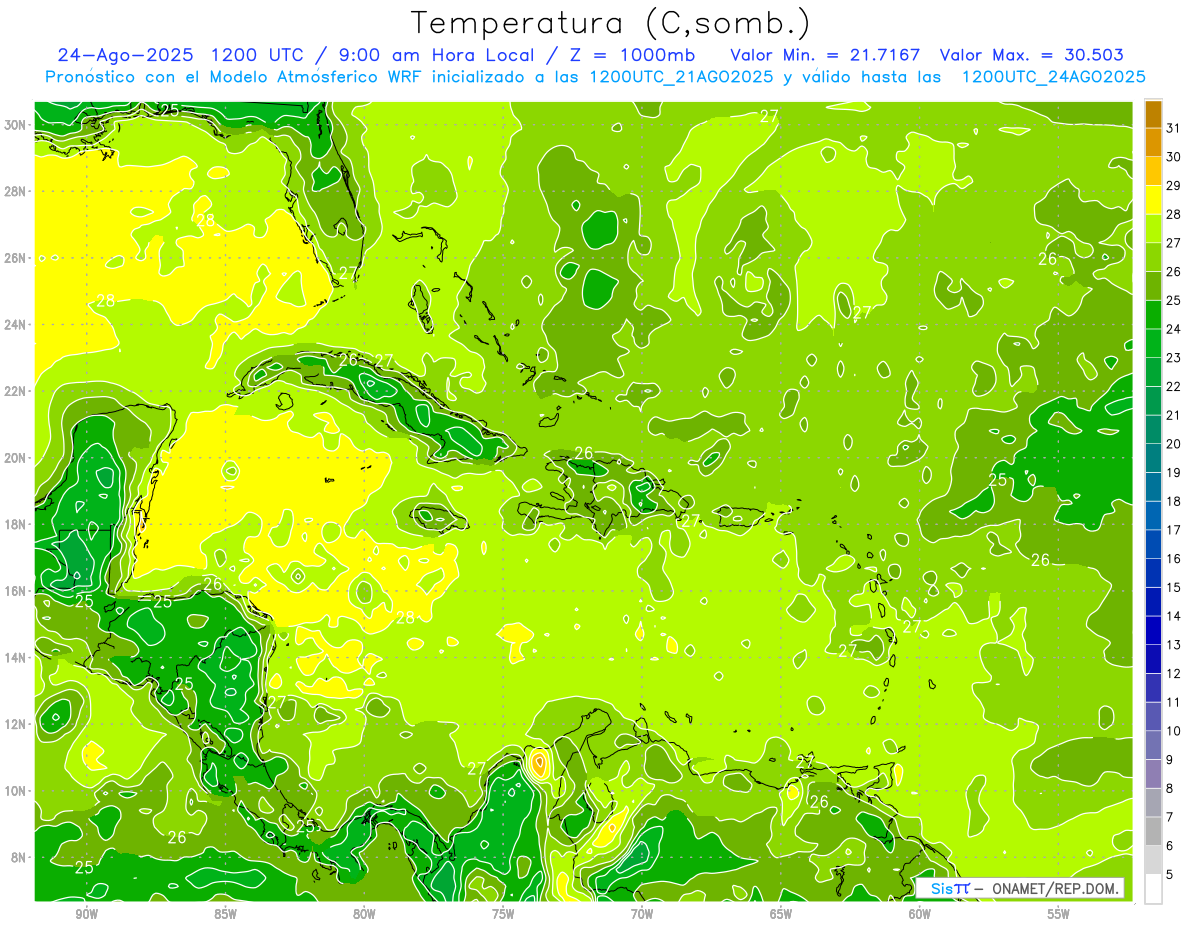The height and width of the screenshot is (927, 1200).
Task: Click the title "Temperatura (C,somb.)"
Action: (x=610, y=24)
